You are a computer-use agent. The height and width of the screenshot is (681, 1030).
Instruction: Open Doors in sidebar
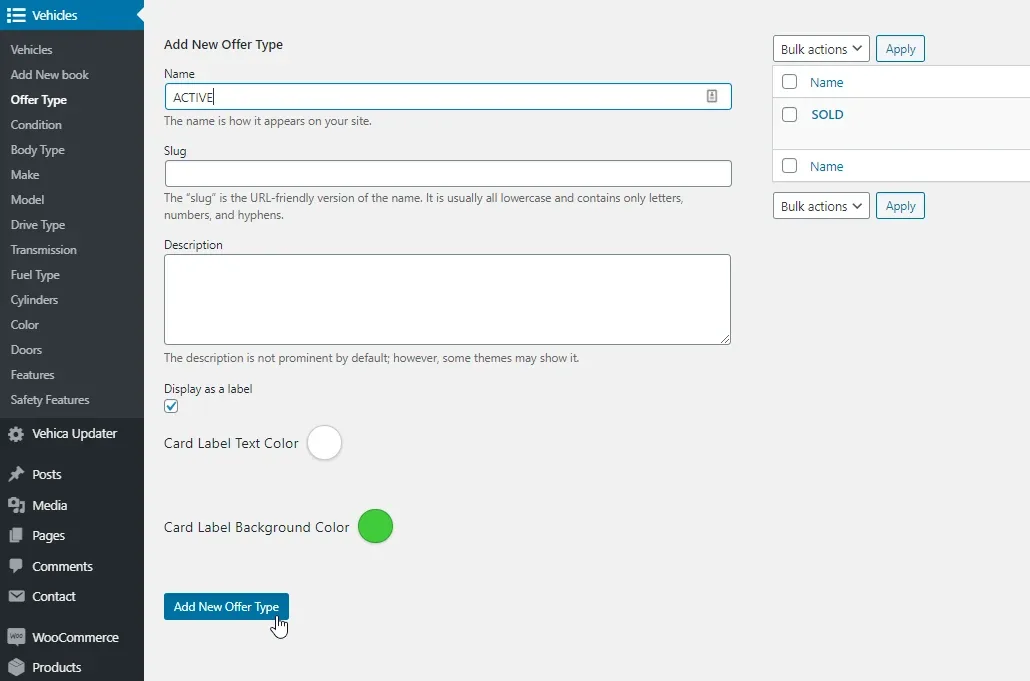(x=26, y=349)
